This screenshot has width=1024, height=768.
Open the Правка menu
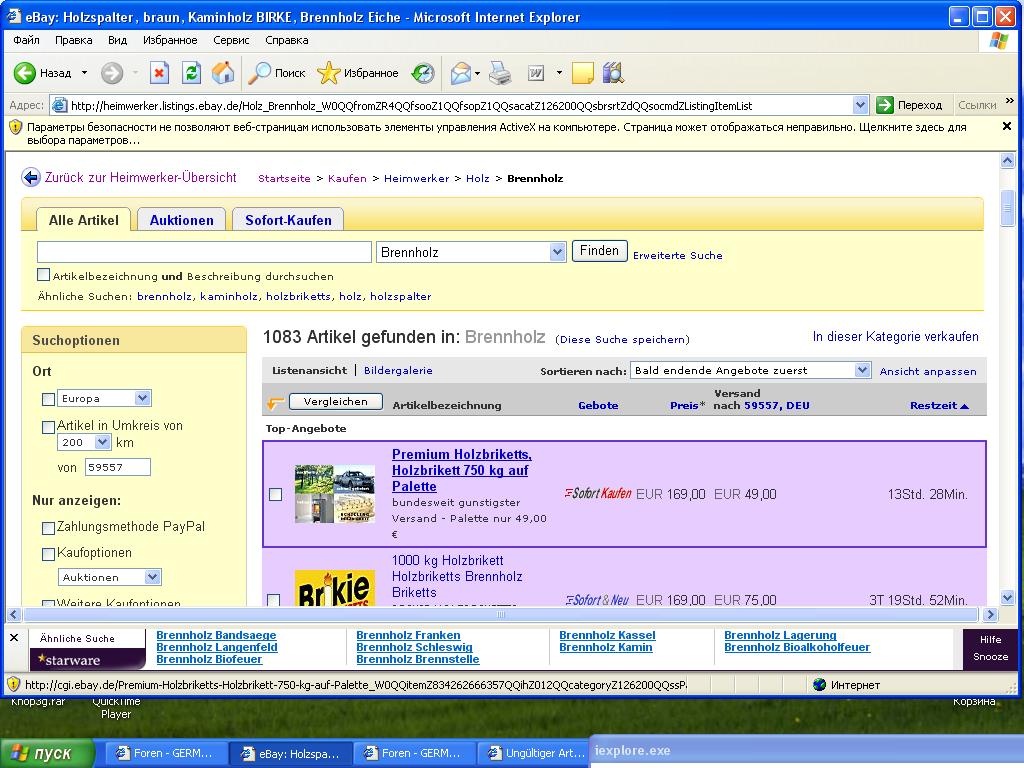click(73, 40)
